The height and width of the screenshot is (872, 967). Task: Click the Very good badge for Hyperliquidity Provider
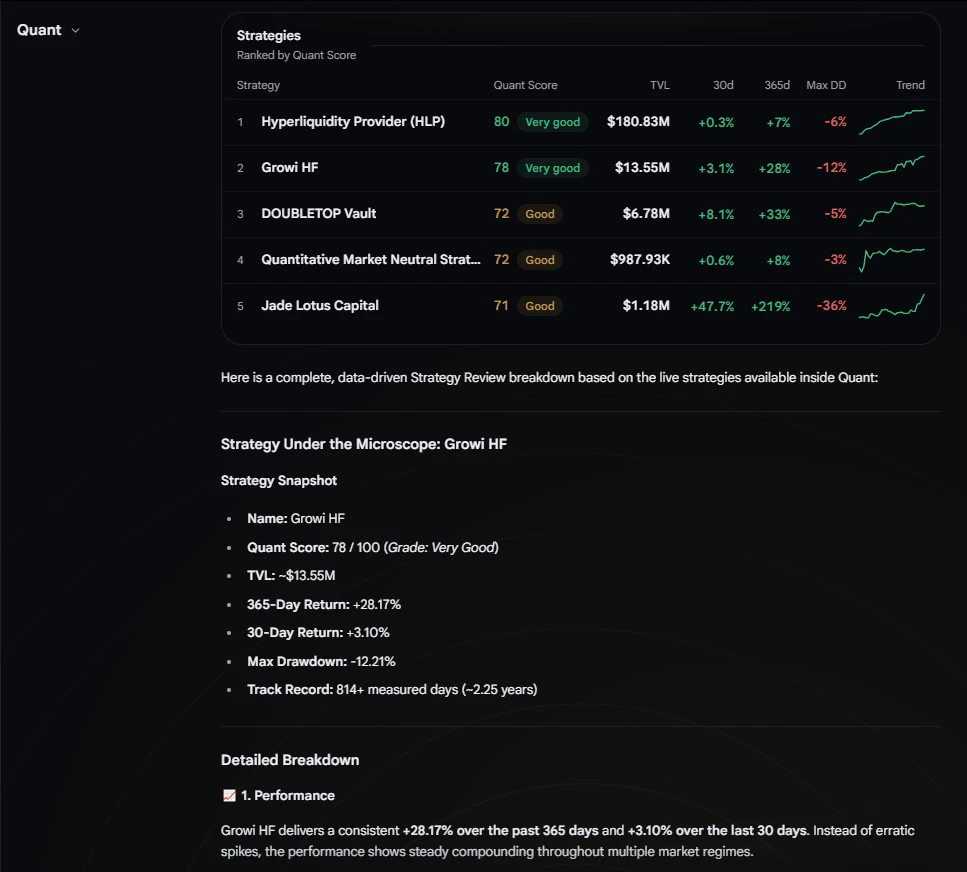(553, 122)
